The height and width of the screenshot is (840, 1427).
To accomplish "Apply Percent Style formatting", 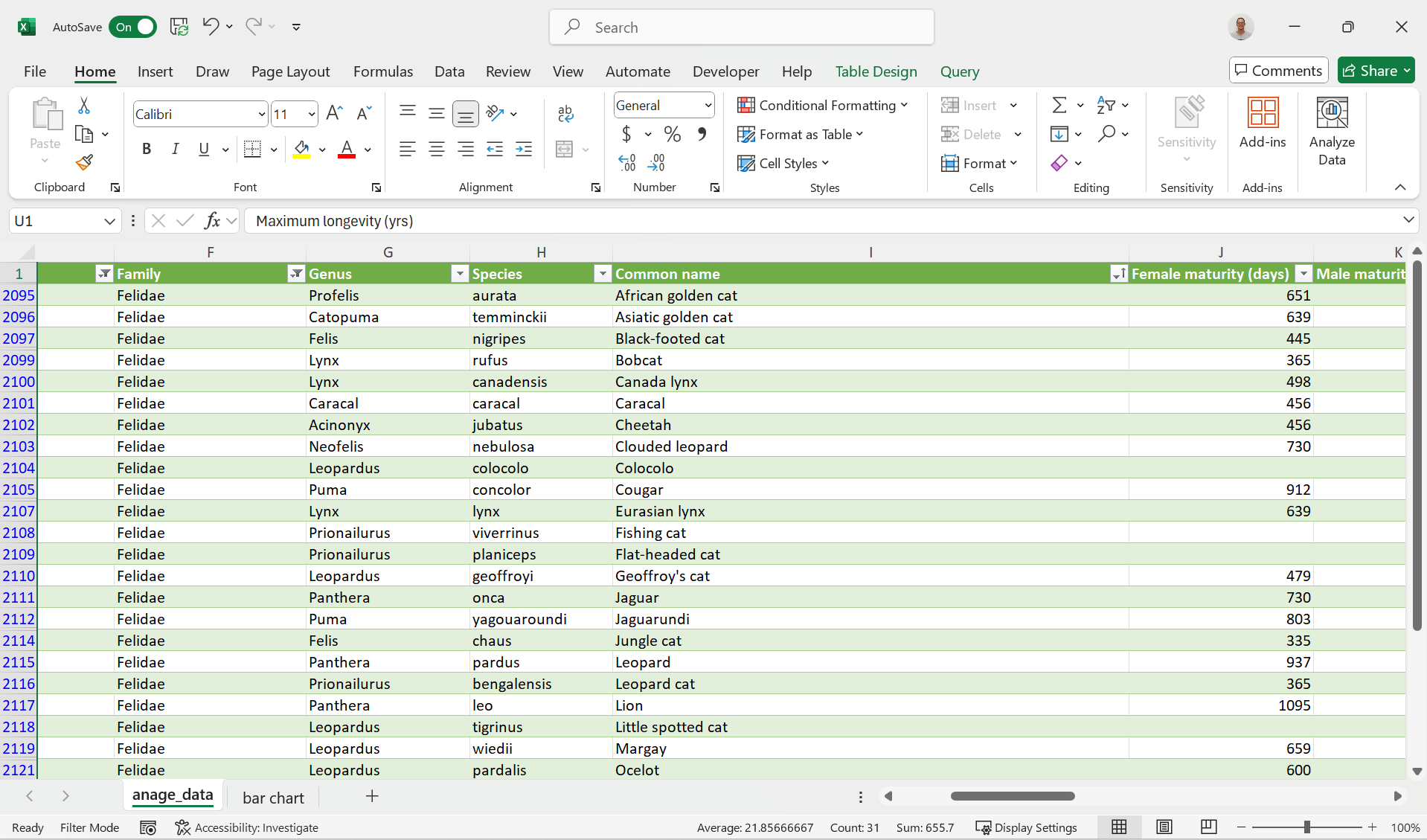I will pyautogui.click(x=673, y=134).
